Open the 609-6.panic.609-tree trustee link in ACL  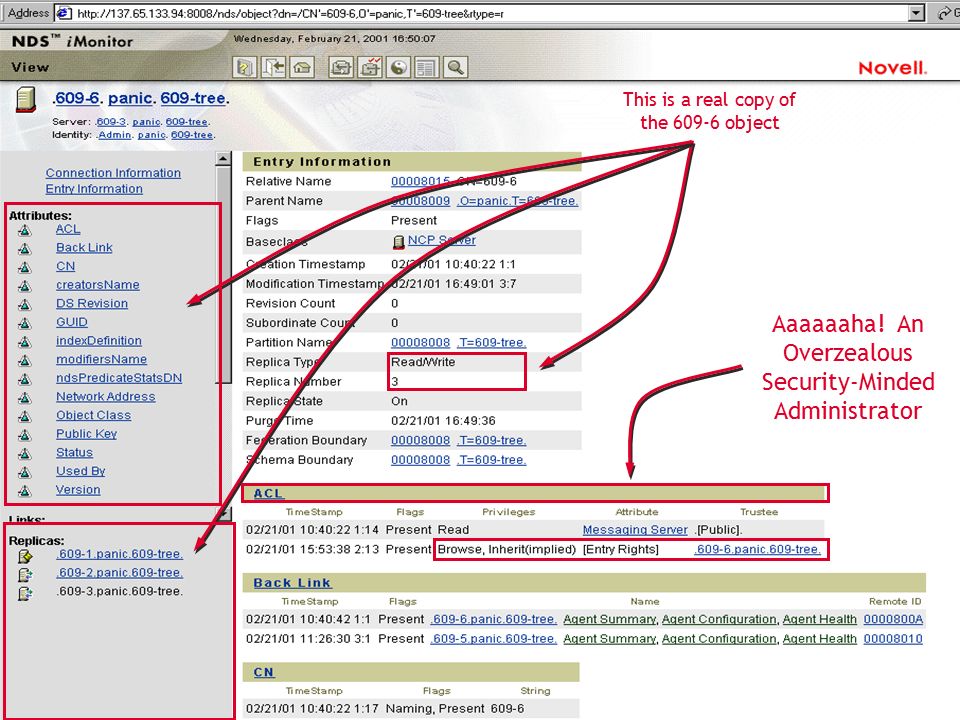point(757,549)
